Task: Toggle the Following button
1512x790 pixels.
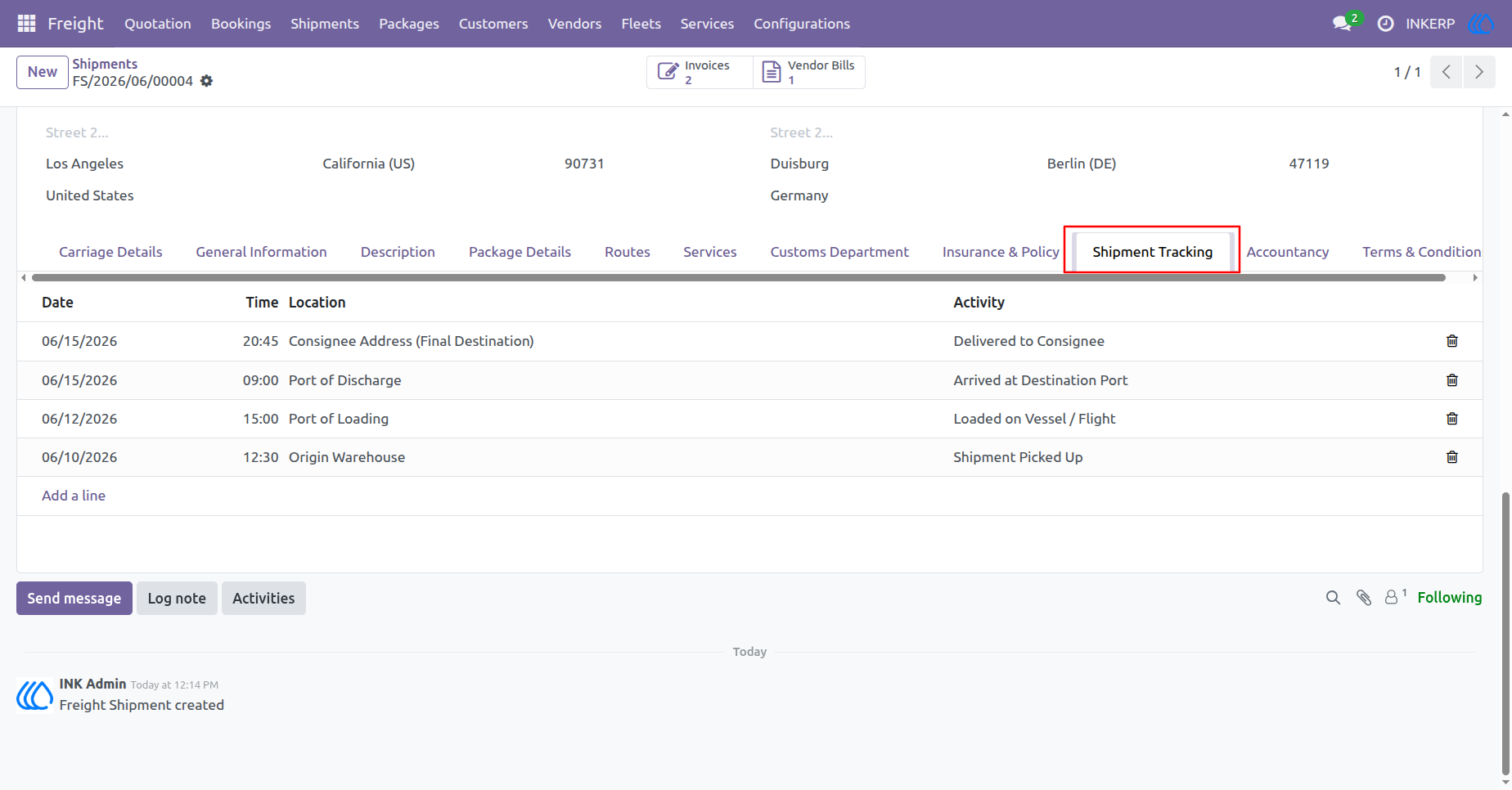Action: point(1449,598)
